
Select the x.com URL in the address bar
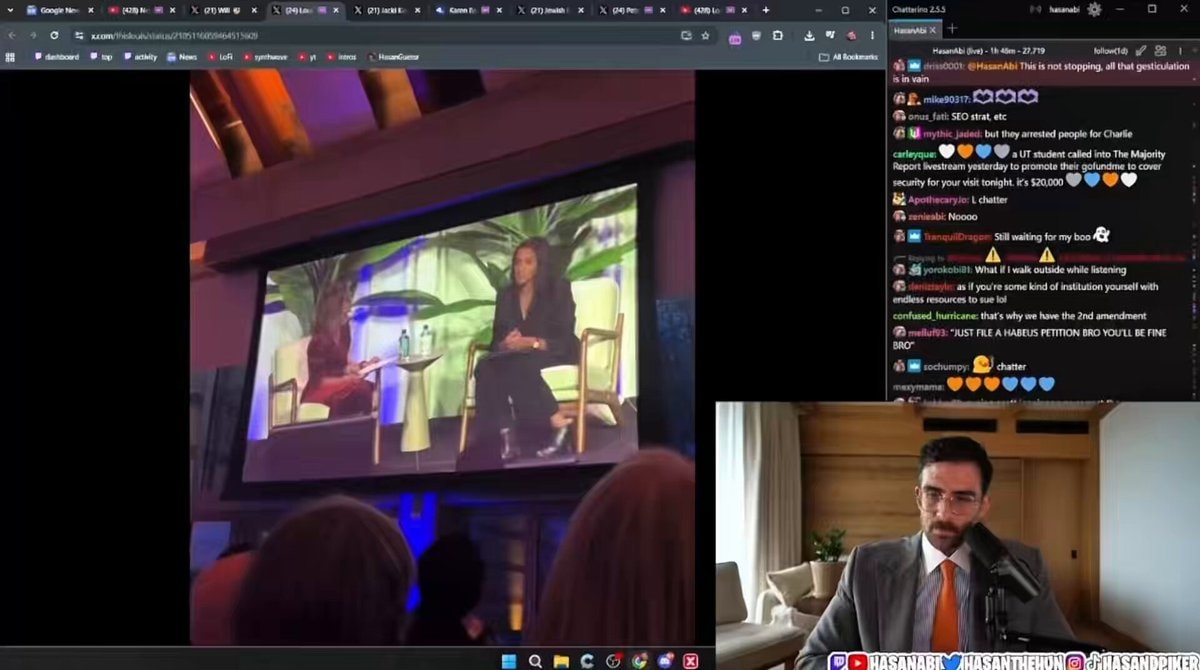pyautogui.click(x=175, y=35)
